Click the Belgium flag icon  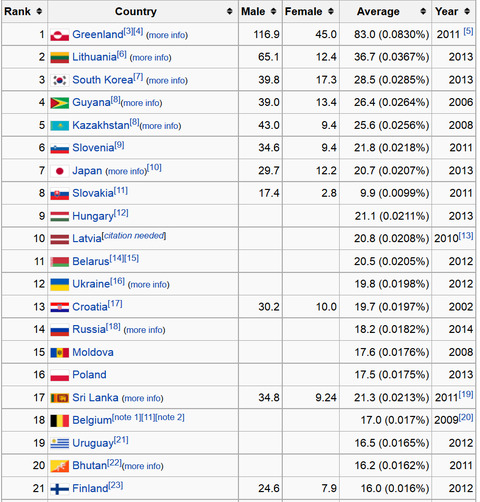pos(60,421)
